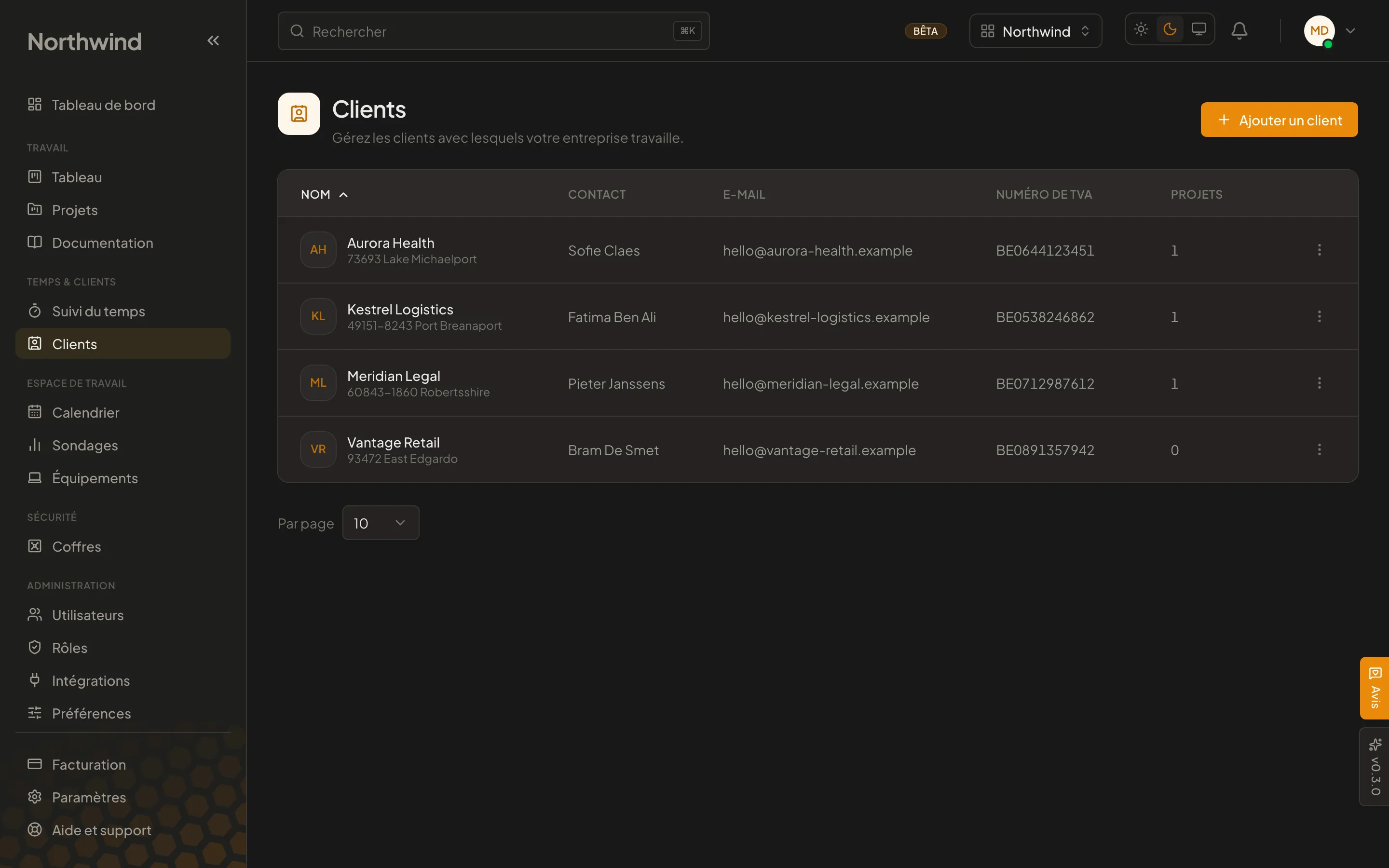Collapse the sidebar with the double chevron
The width and height of the screenshot is (1389, 868).
tap(213, 41)
